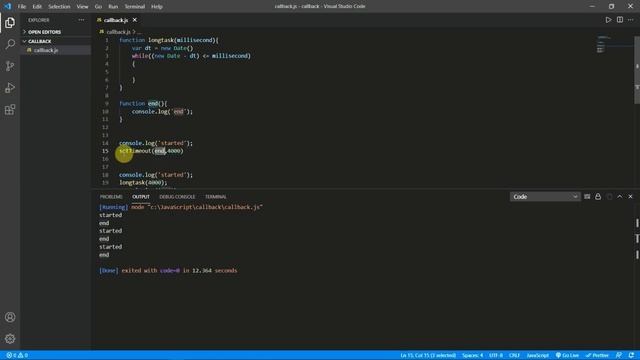Click line number 15 in gutter
This screenshot has height=360, width=640.
tap(105, 151)
